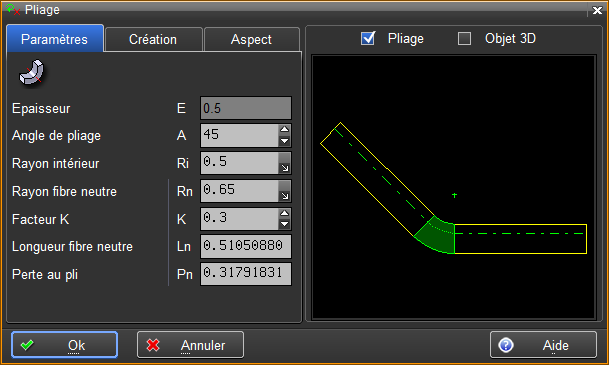609x365 pixels.
Task: Decrease the Facteur K value
Action: pyautogui.click(x=285, y=224)
